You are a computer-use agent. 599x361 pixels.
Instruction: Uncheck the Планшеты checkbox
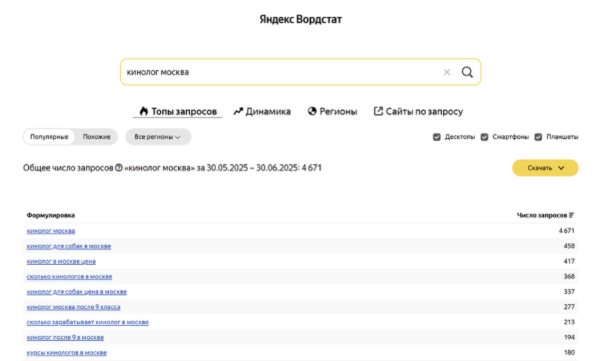[538, 137]
